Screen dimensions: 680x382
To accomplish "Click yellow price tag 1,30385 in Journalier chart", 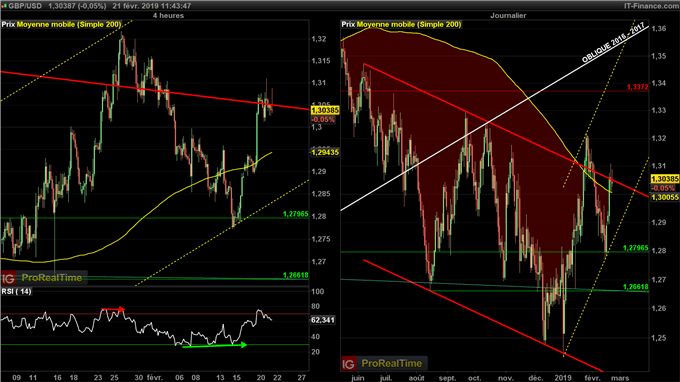I will (665, 179).
